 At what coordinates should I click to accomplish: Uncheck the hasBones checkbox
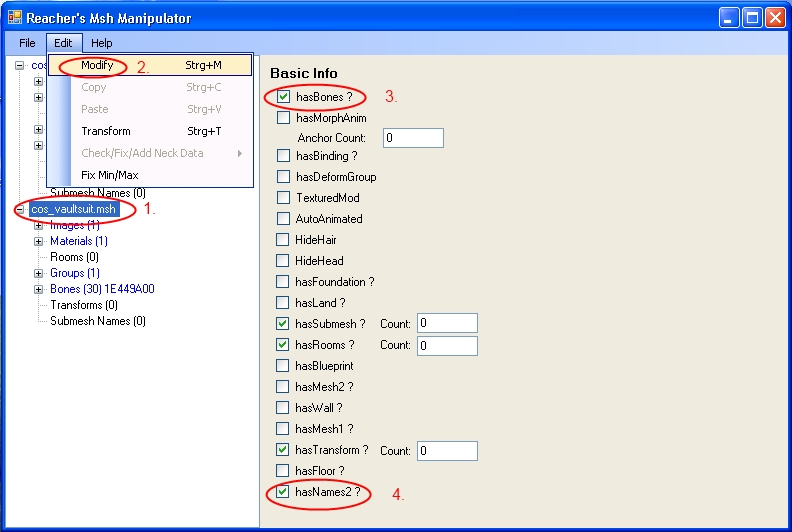284,97
